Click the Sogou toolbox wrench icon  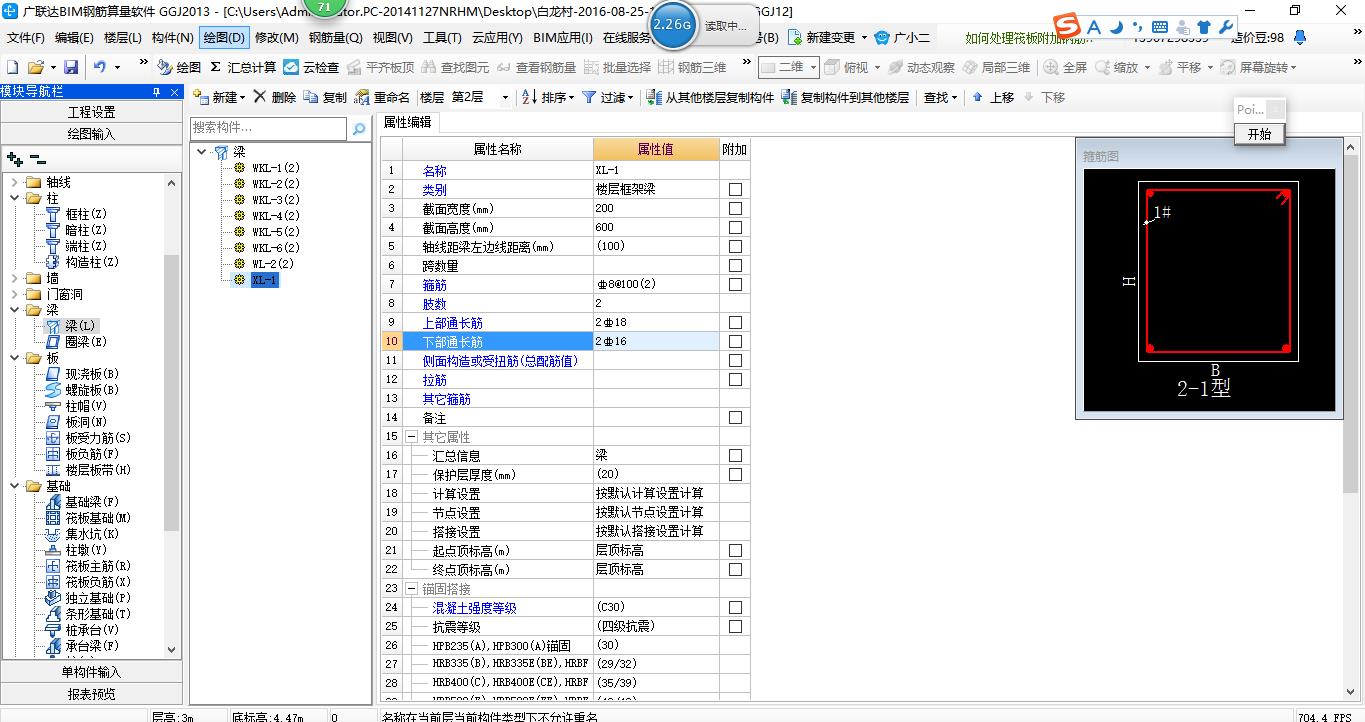(x=1226, y=27)
